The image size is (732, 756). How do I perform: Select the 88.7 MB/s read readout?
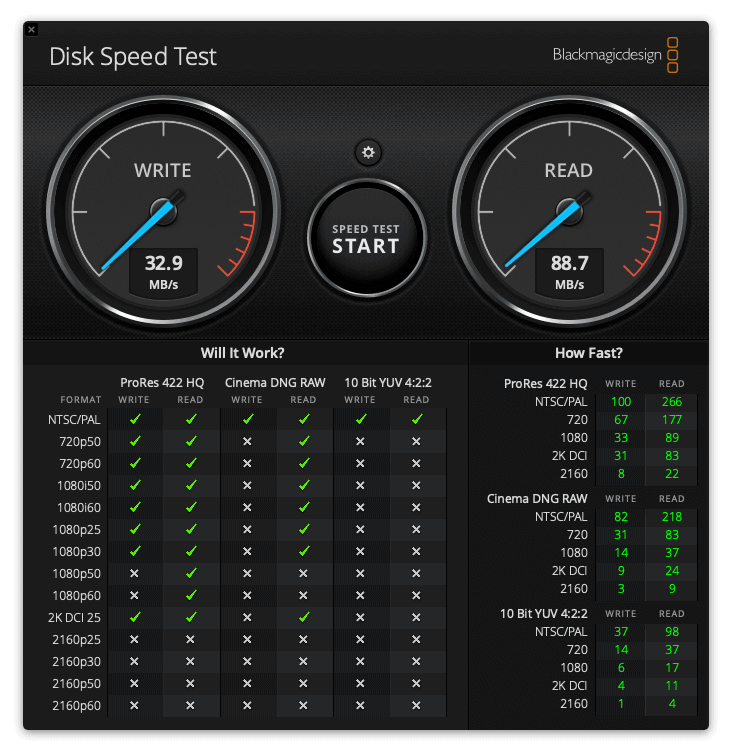(x=568, y=271)
